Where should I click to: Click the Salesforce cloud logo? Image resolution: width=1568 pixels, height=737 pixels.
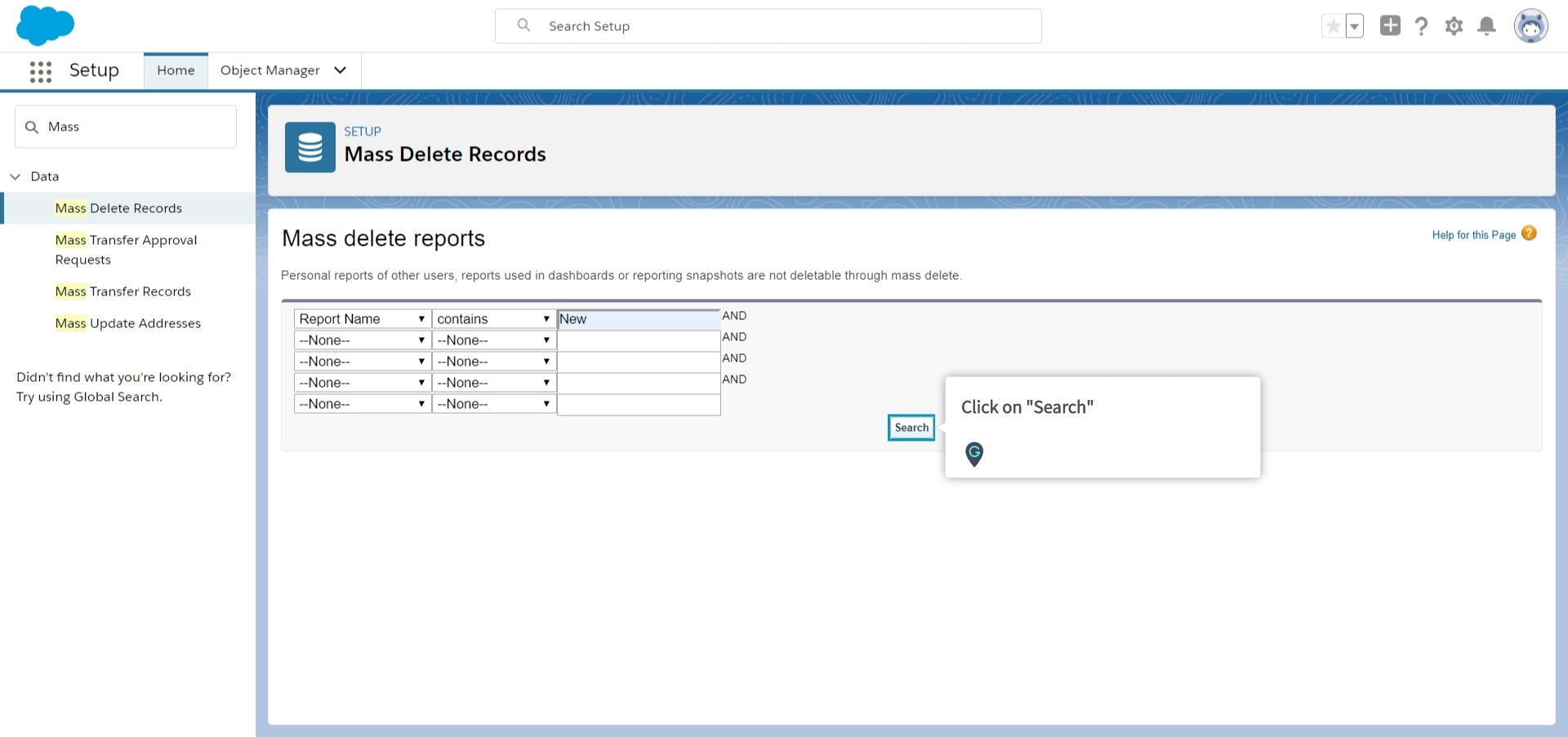[x=46, y=25]
